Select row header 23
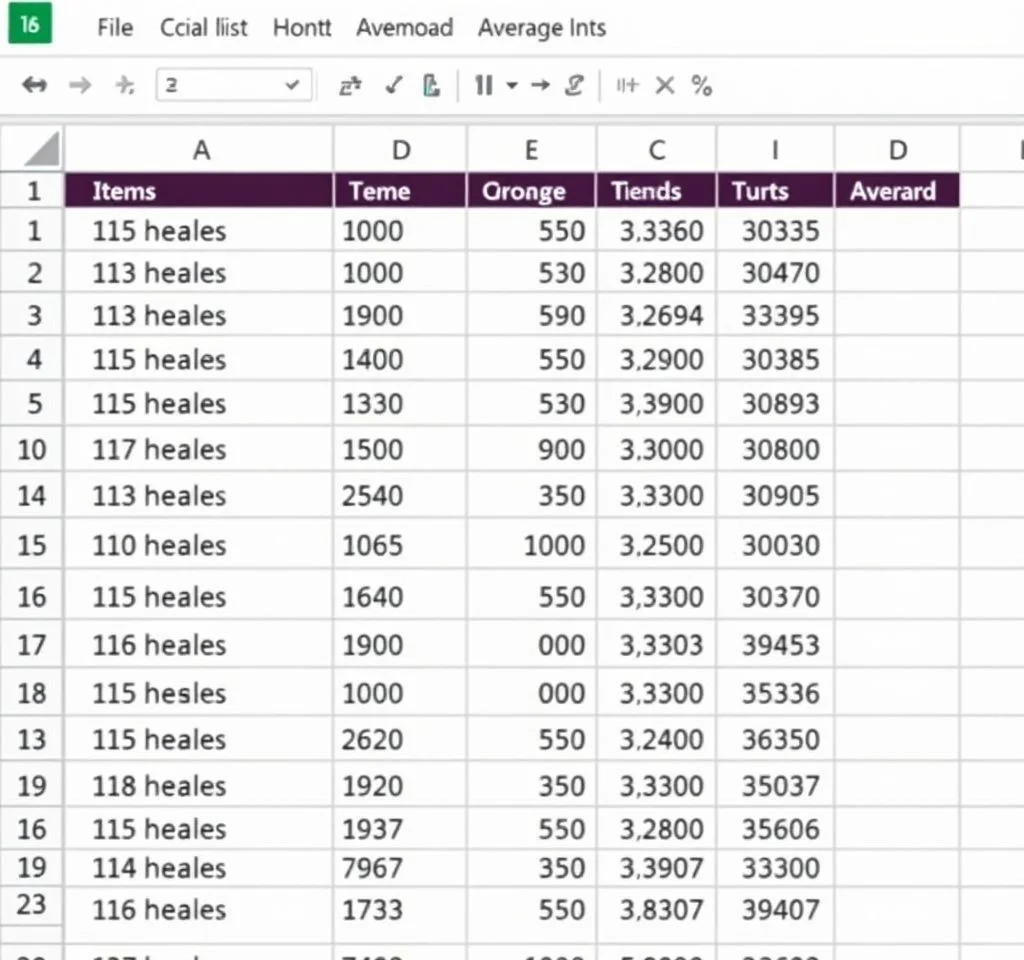This screenshot has width=1024, height=960. 31,905
